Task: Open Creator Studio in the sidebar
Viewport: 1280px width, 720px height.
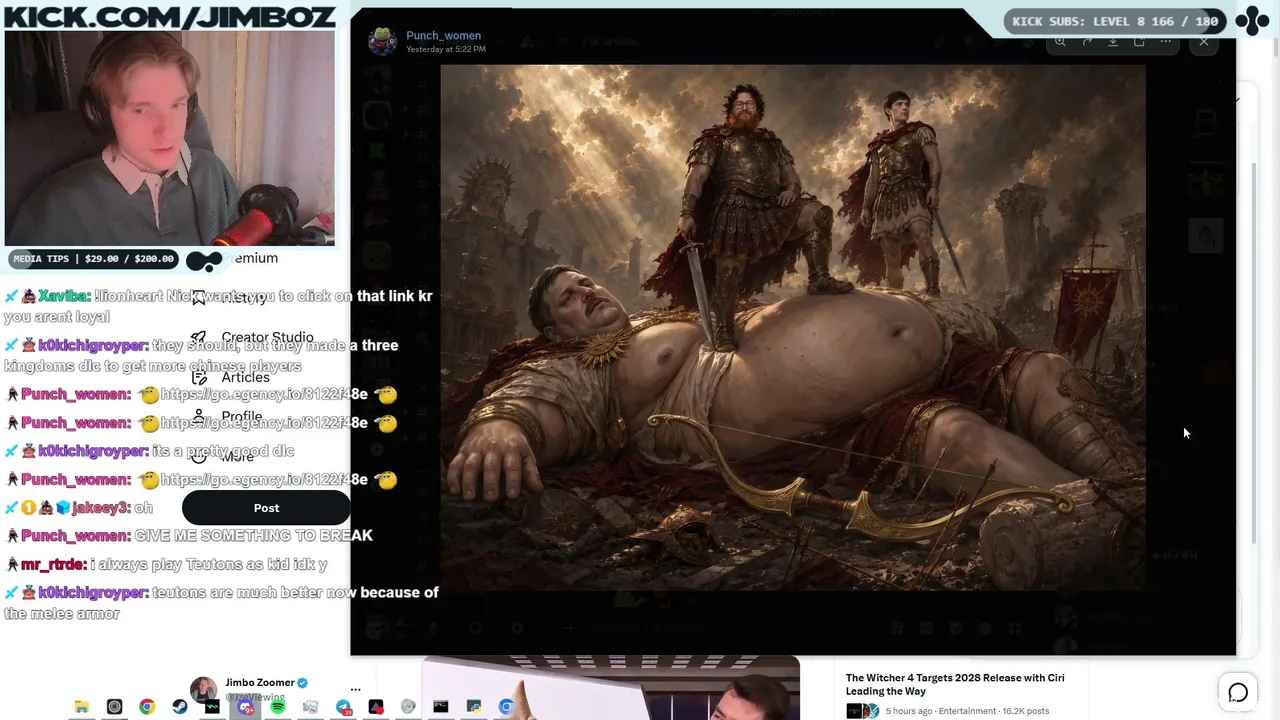Action: click(x=267, y=338)
